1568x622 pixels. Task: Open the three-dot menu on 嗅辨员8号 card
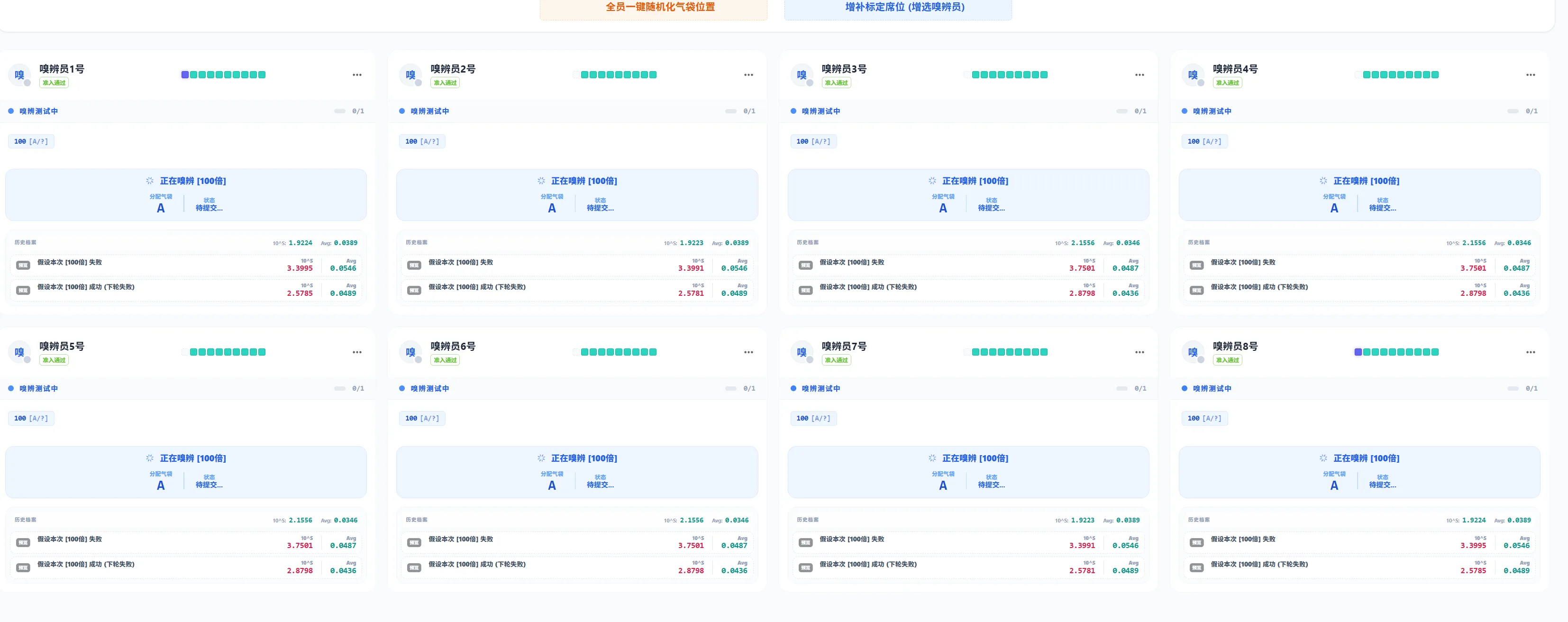[x=1531, y=352]
